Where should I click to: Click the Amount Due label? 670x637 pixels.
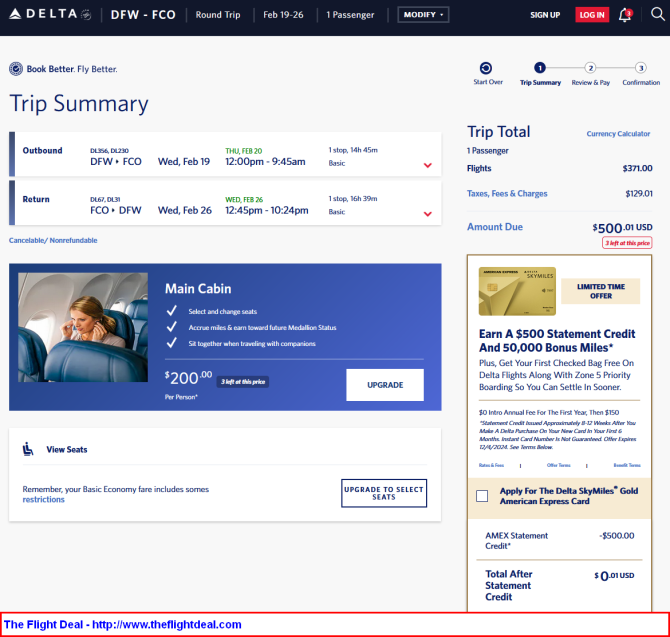tap(494, 227)
